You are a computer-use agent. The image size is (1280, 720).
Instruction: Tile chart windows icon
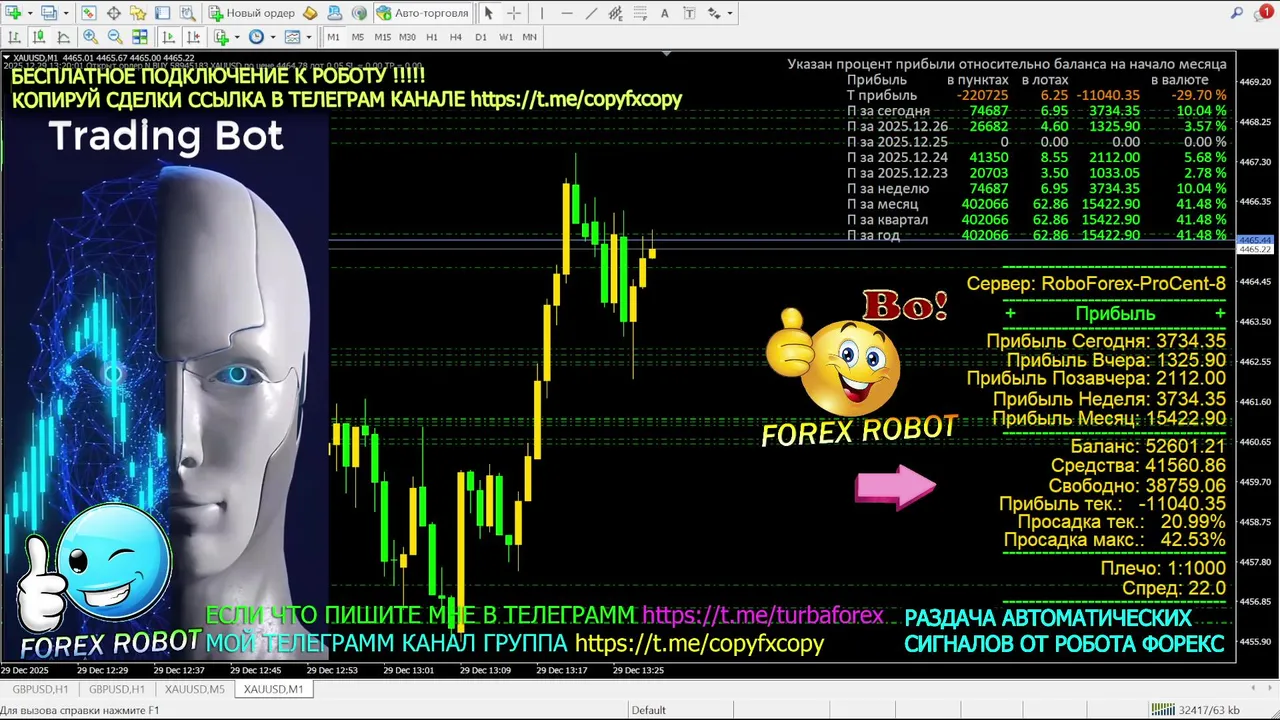point(140,37)
